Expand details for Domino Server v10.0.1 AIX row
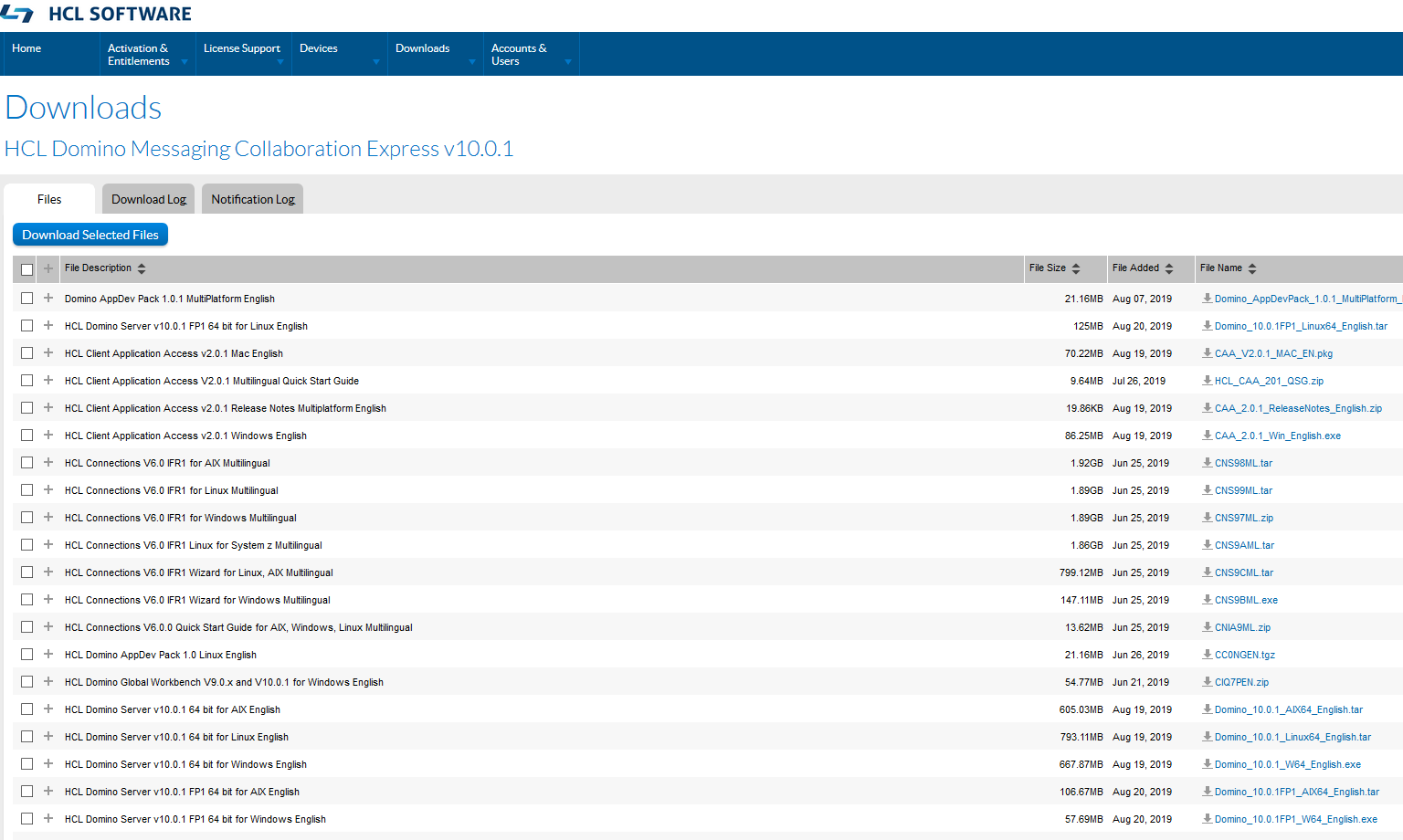 tap(48, 709)
